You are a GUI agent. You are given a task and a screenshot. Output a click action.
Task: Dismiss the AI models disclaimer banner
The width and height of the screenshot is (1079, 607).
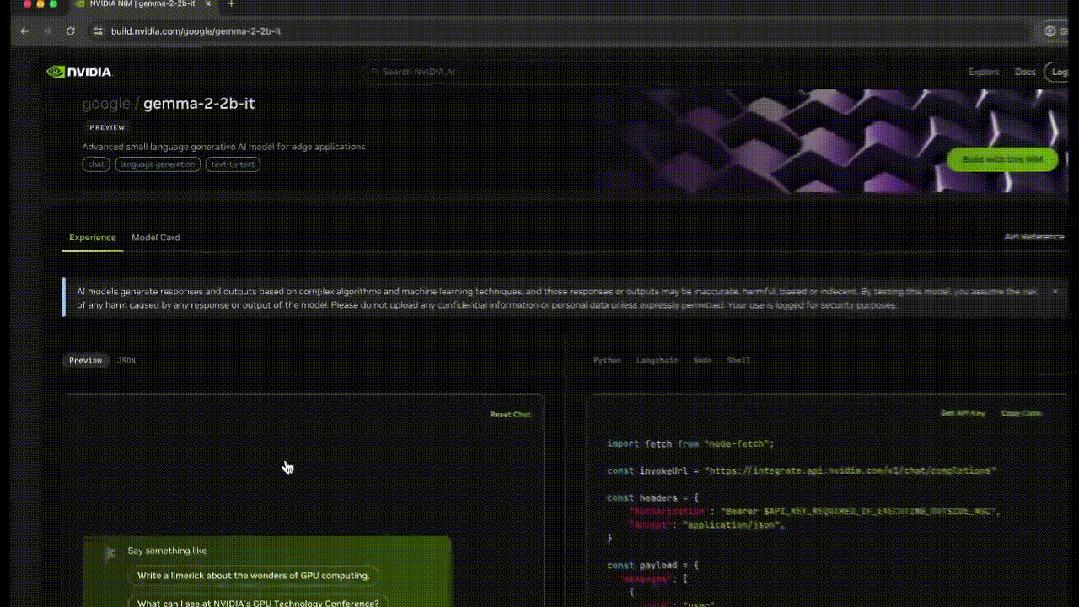click(x=1055, y=292)
